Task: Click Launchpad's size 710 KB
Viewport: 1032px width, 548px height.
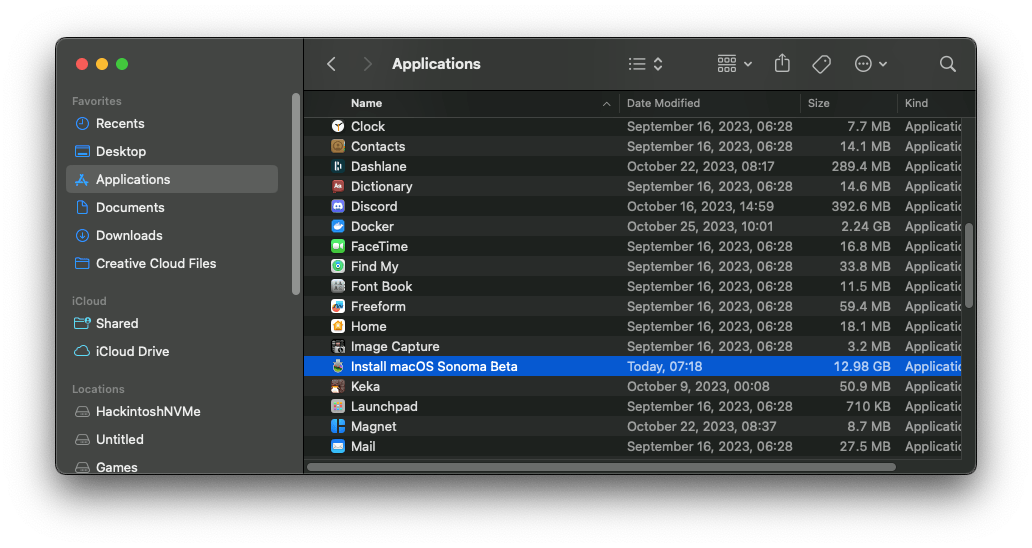Action: pos(868,407)
